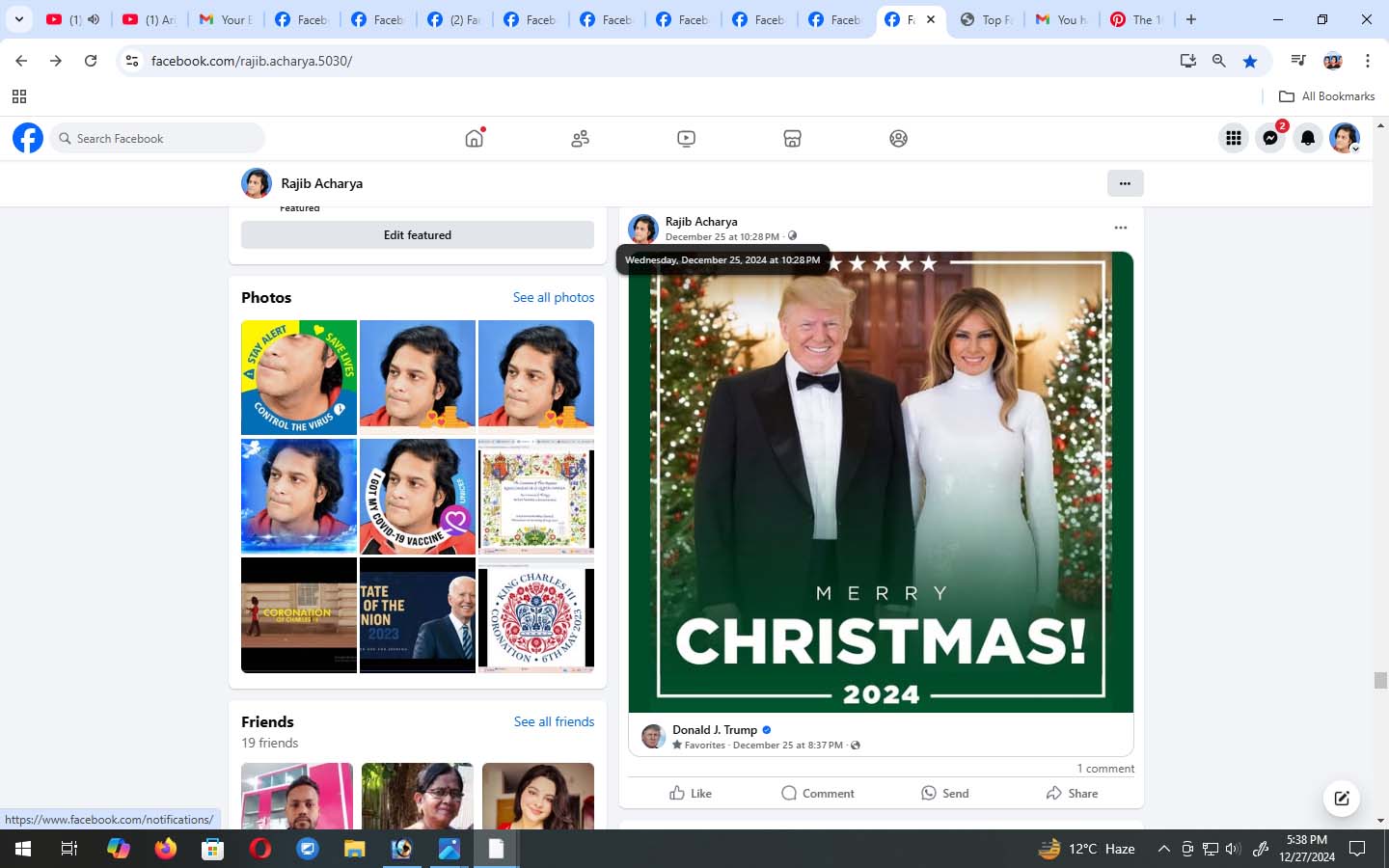
Task: Click the address bar URL
Action: (x=252, y=61)
